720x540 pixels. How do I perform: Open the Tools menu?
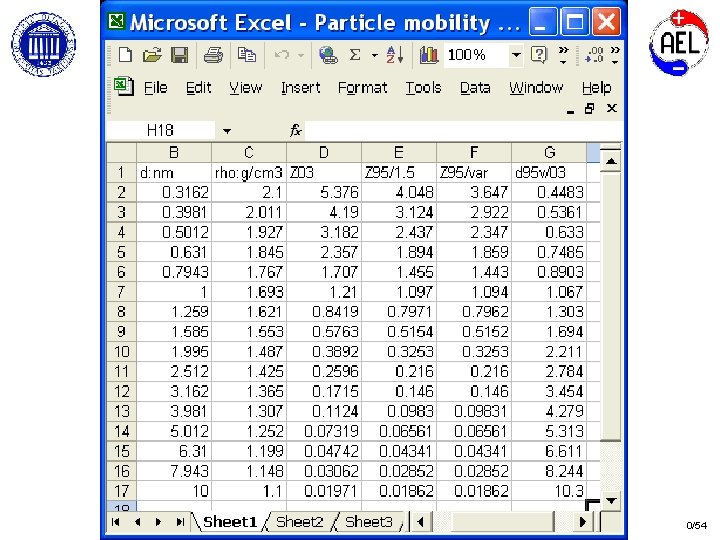pyautogui.click(x=423, y=87)
